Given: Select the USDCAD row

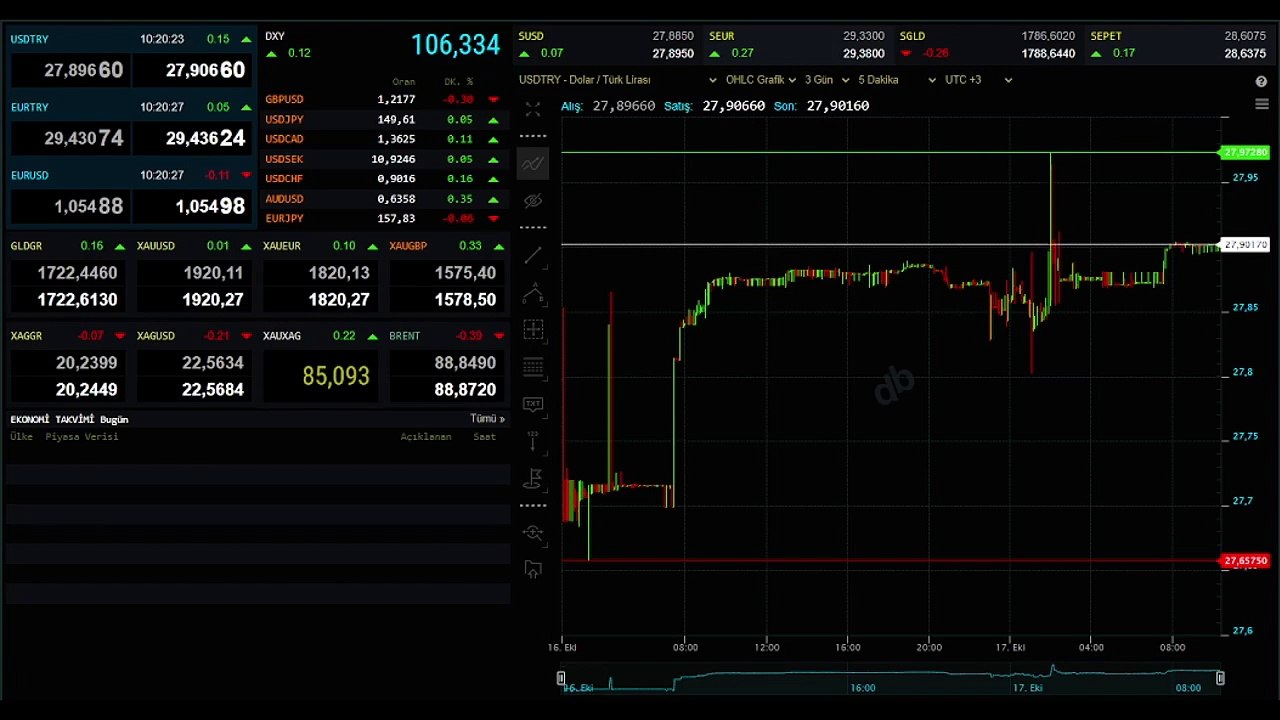Looking at the screenshot, I should coord(383,139).
